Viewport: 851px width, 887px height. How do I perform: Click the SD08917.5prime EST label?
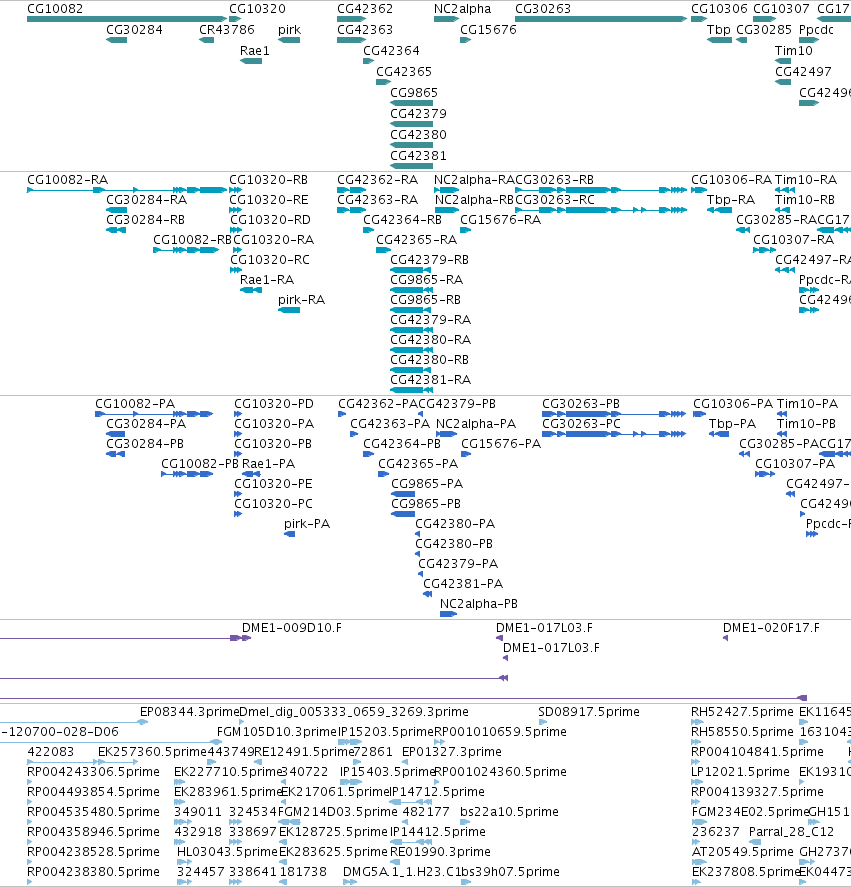point(589,712)
